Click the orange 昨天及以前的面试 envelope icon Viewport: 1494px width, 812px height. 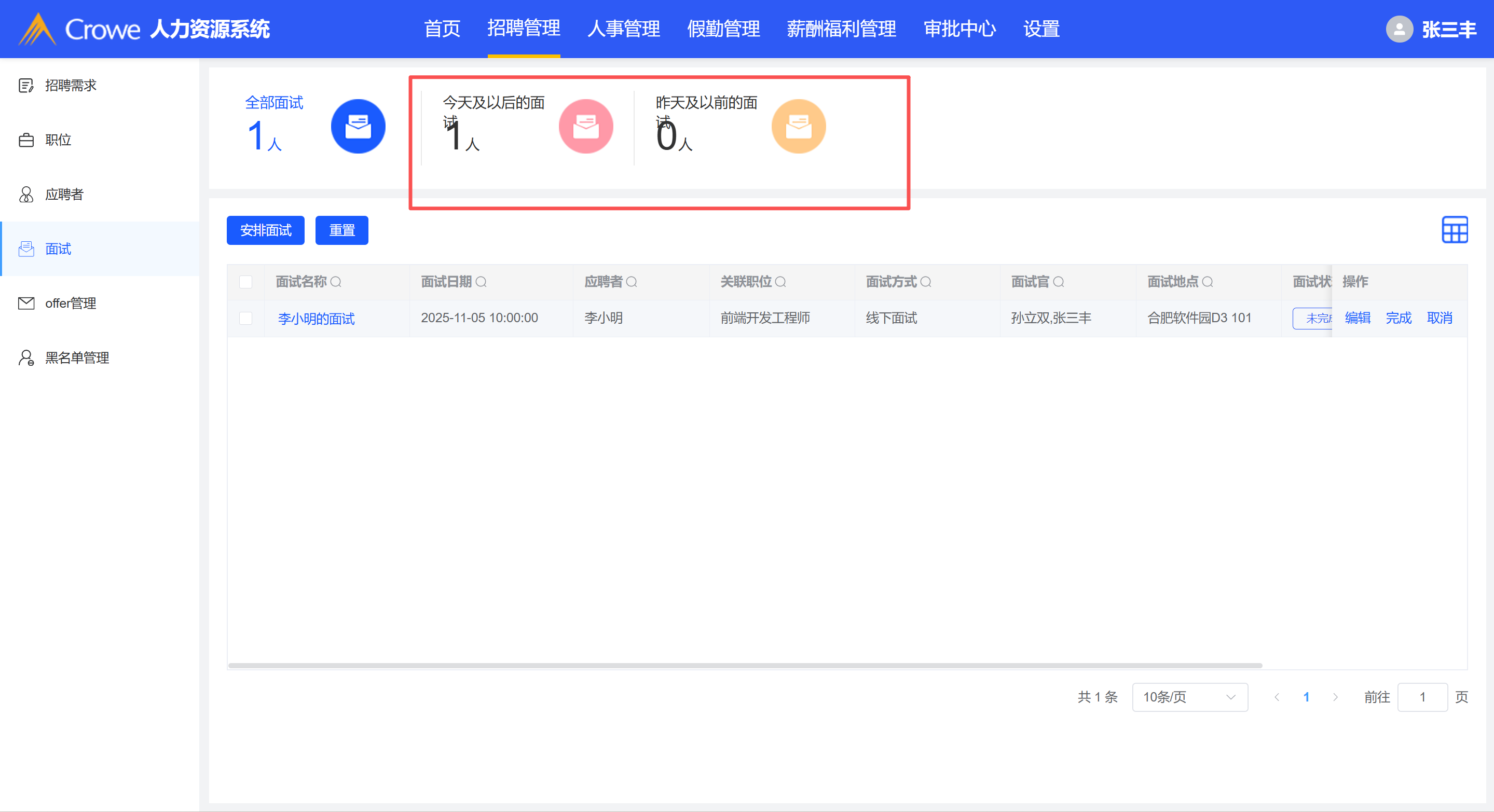pyautogui.click(x=798, y=127)
